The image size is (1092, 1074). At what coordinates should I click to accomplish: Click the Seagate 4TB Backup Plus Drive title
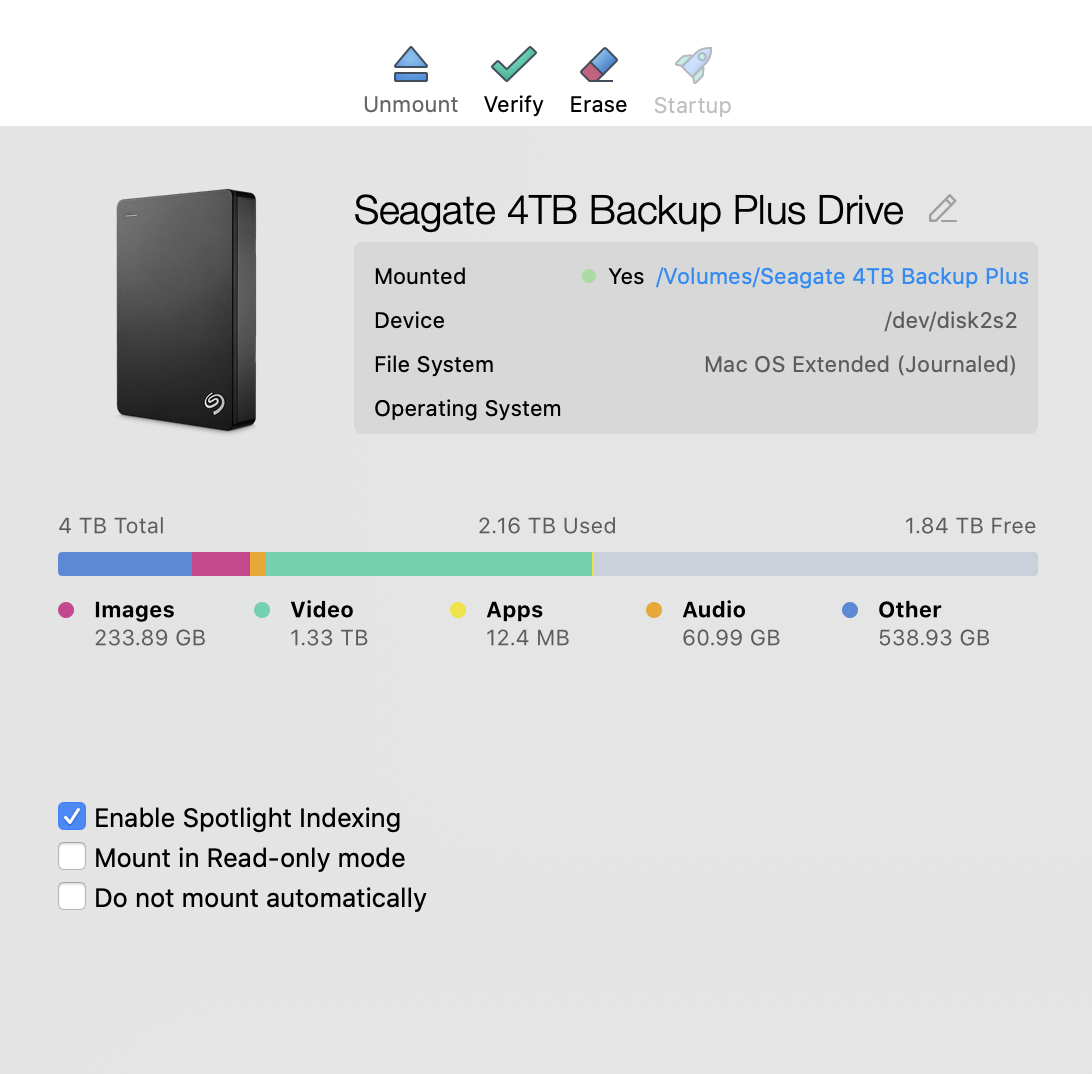pos(628,210)
